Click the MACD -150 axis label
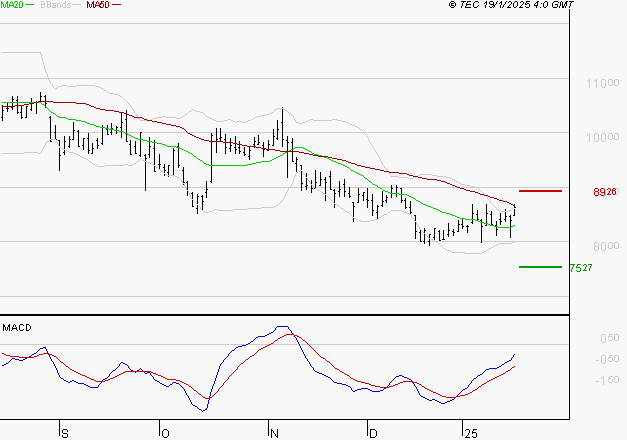Viewport: 627px width, 440px height. point(607,380)
